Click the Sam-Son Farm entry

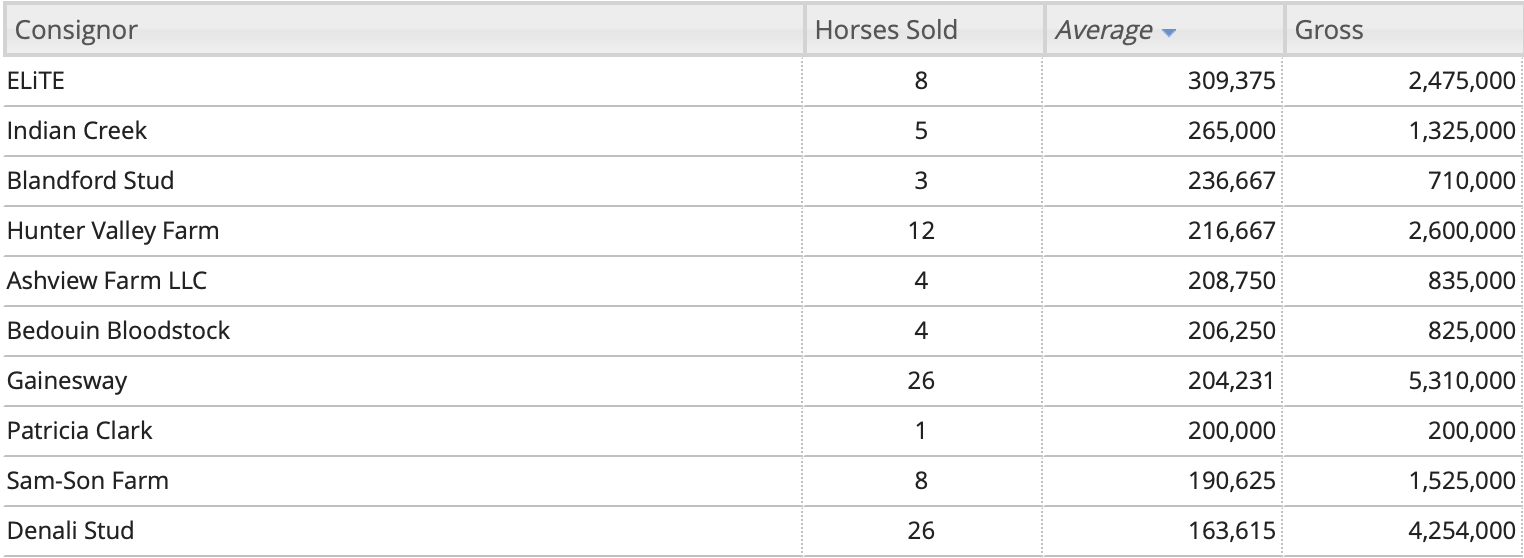88,481
